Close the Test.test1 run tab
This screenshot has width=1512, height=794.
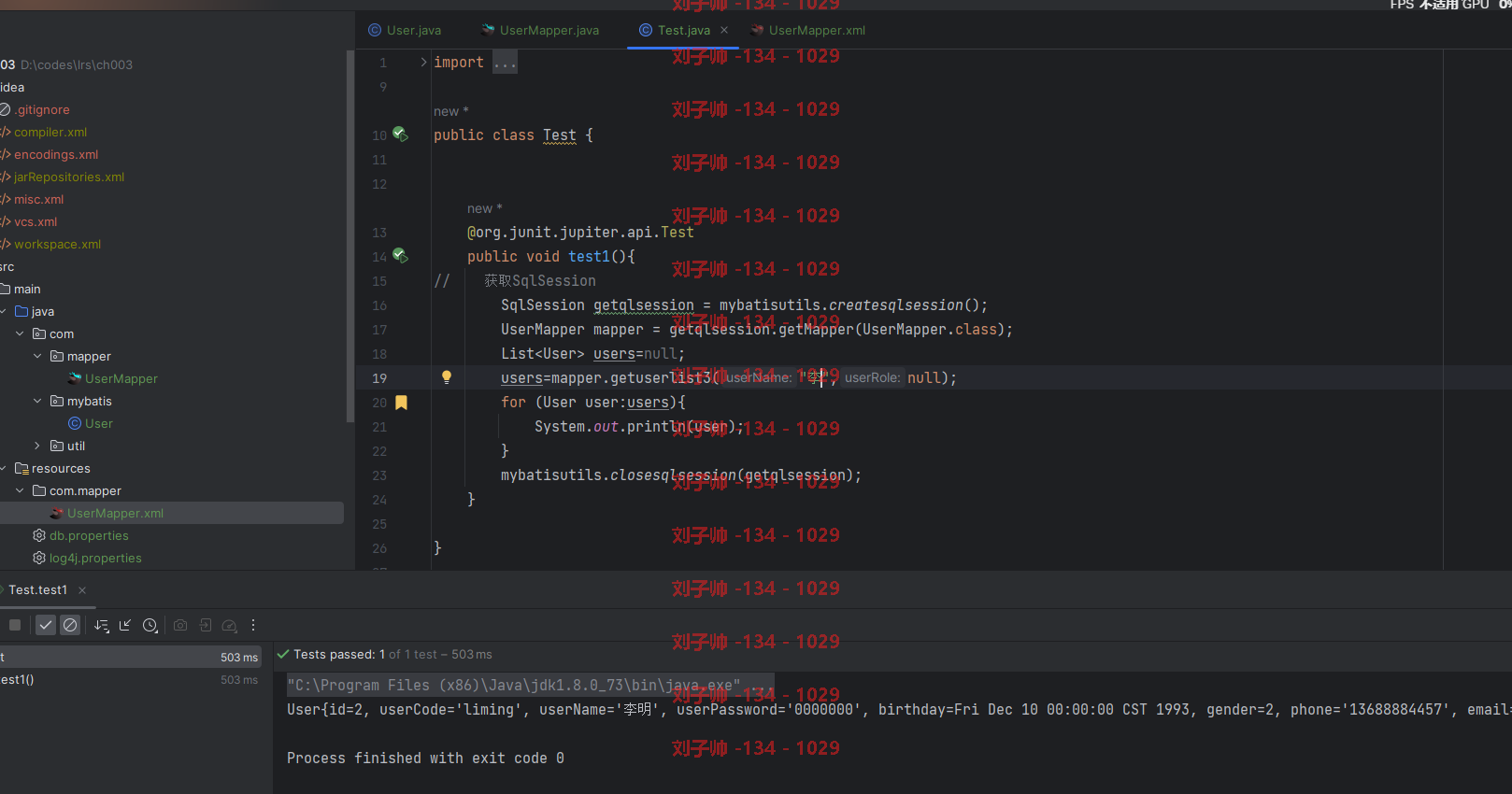82,590
